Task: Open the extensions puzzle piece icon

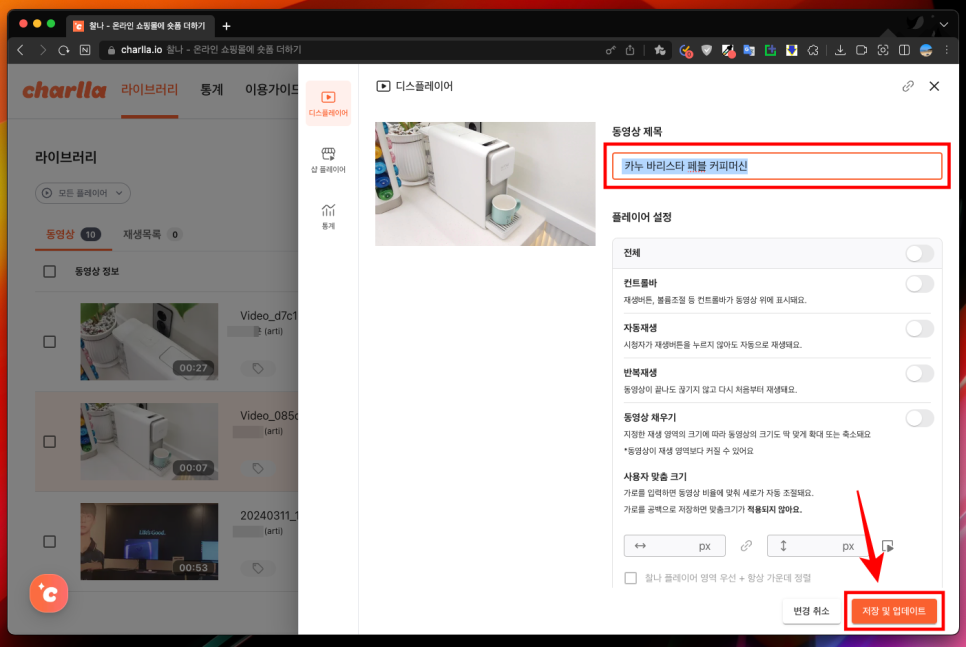Action: coord(813,51)
